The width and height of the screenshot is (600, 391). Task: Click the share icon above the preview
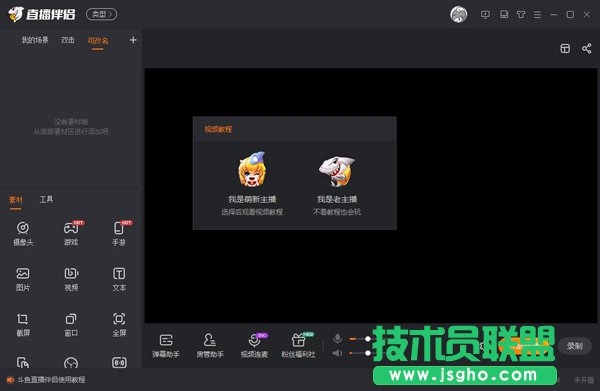coord(587,48)
